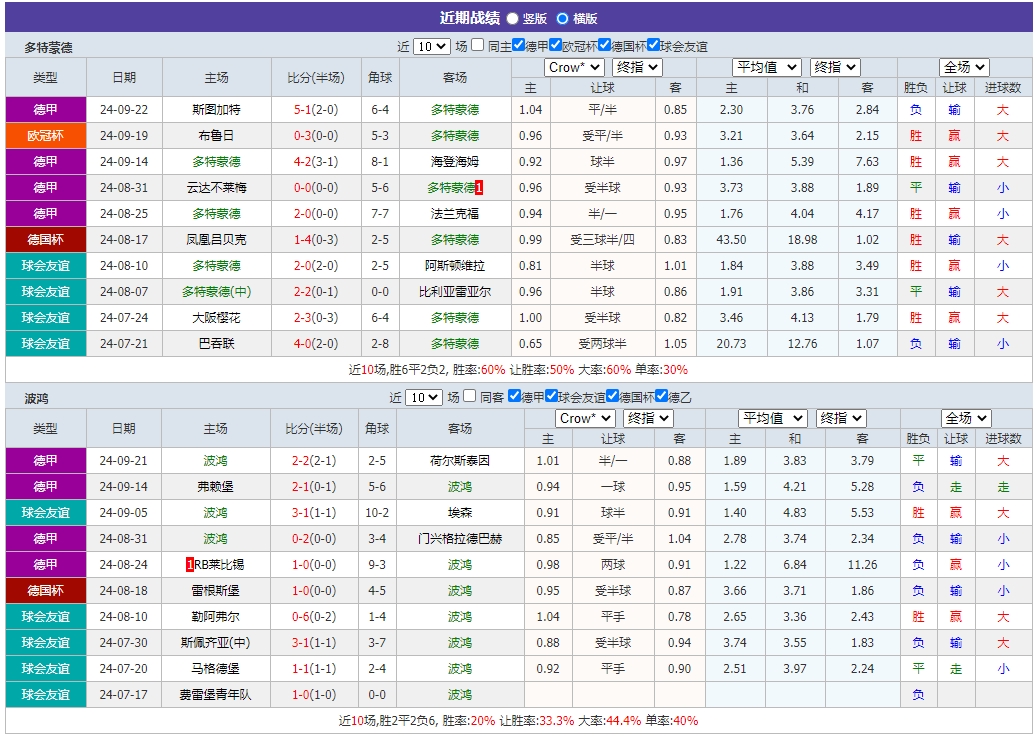Click the RB莱比锡 team link
This screenshot has height=738, width=1035.
click(222, 564)
